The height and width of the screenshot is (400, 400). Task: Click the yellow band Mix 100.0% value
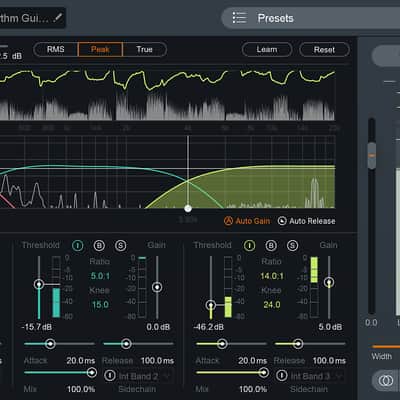pos(253,389)
